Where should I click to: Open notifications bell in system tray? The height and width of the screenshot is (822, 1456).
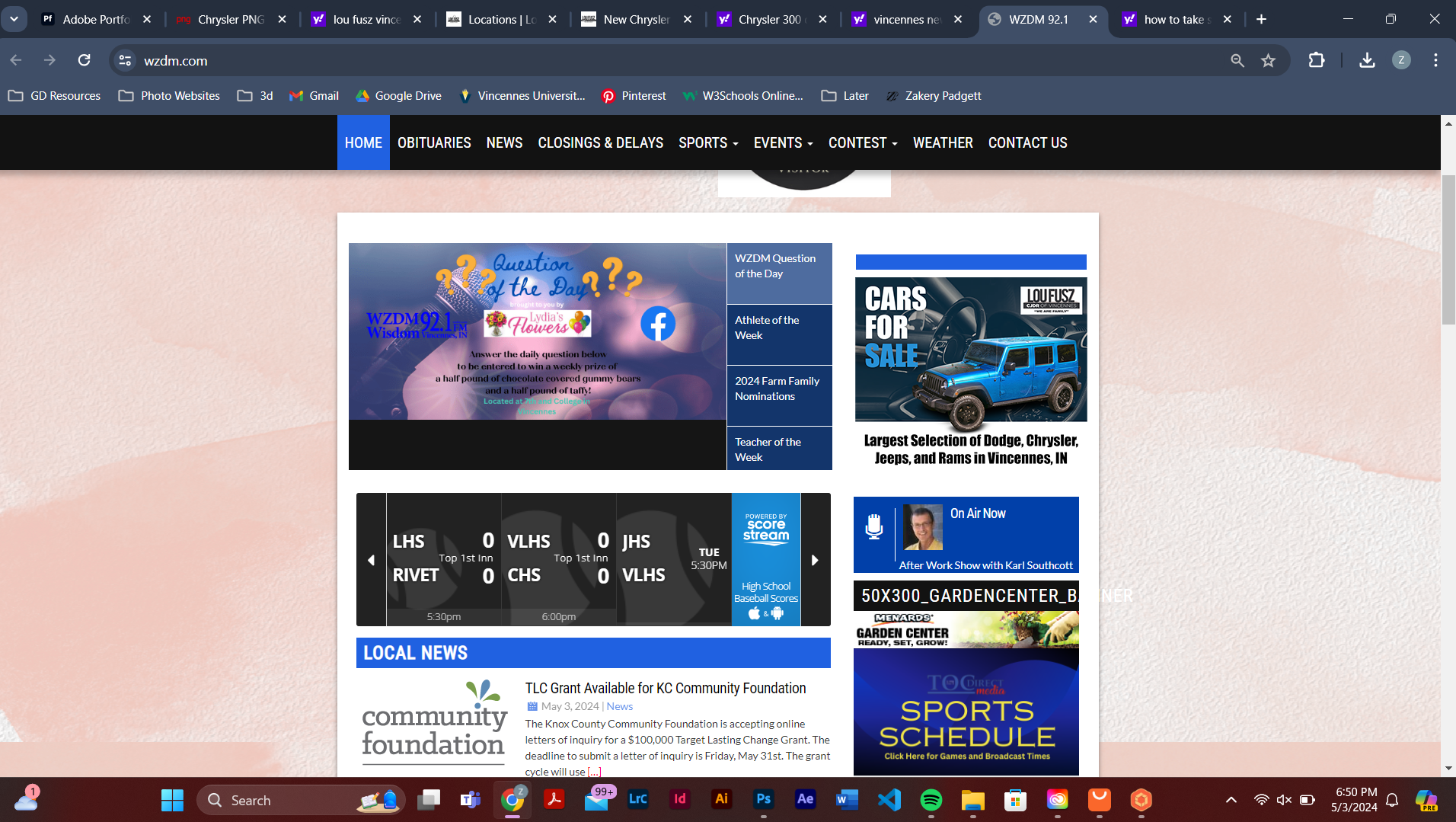[x=1392, y=800]
